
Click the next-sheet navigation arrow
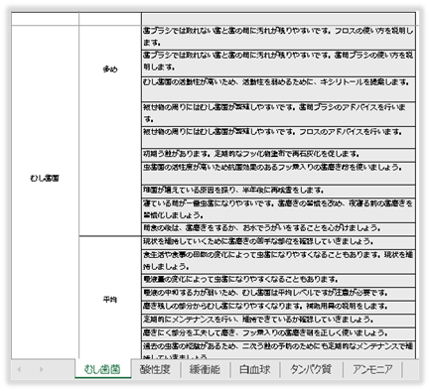coord(41,369)
